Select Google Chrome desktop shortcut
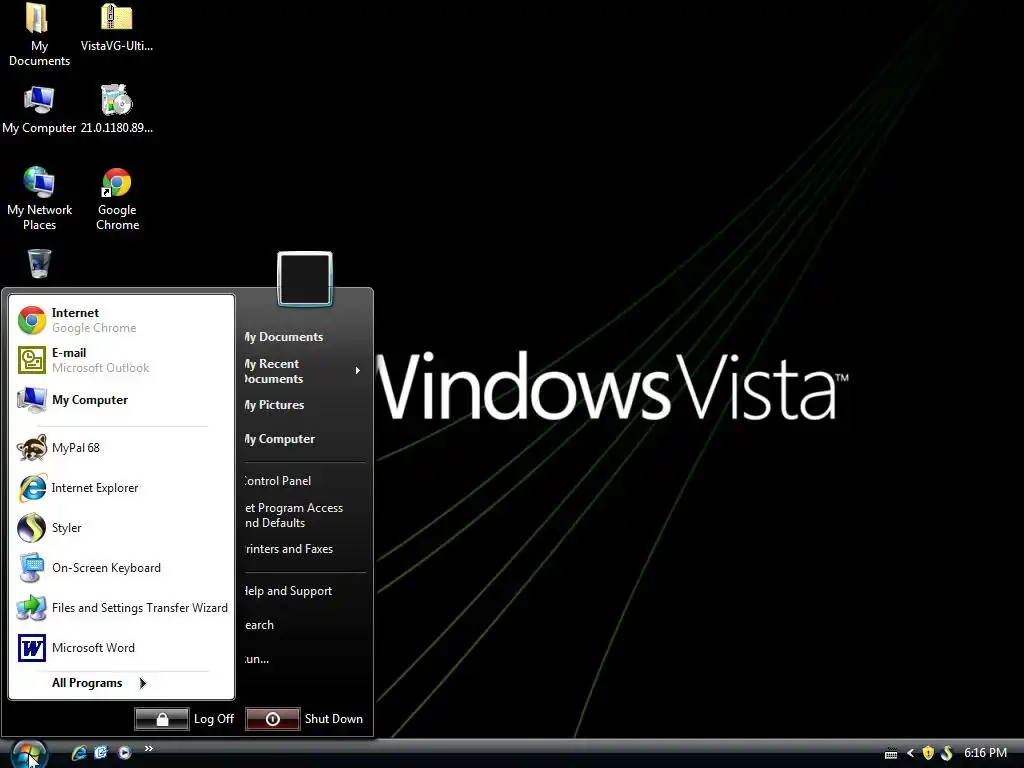Screen dimensions: 1024x768 (117, 199)
